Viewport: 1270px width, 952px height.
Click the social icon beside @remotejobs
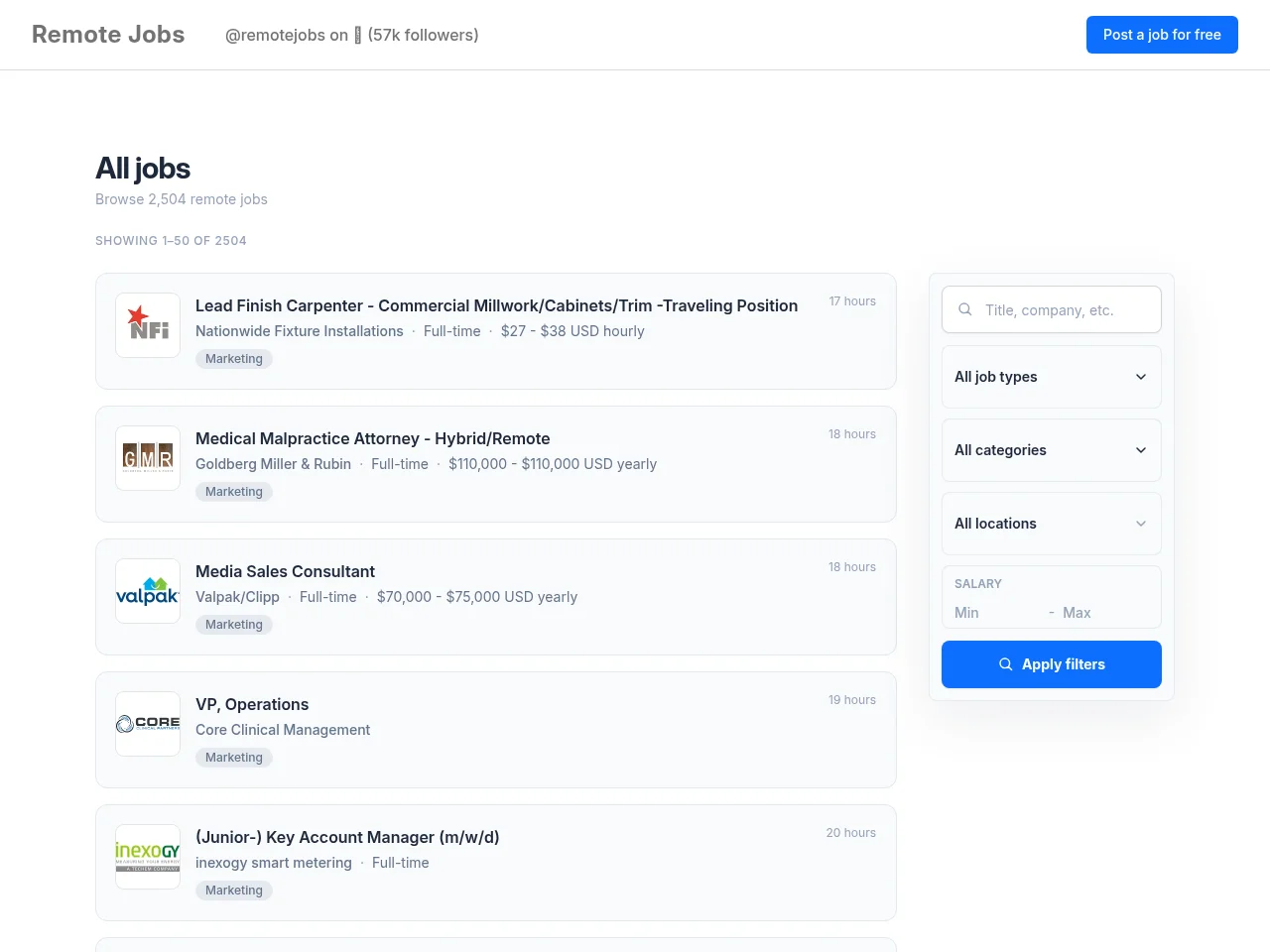[358, 36]
